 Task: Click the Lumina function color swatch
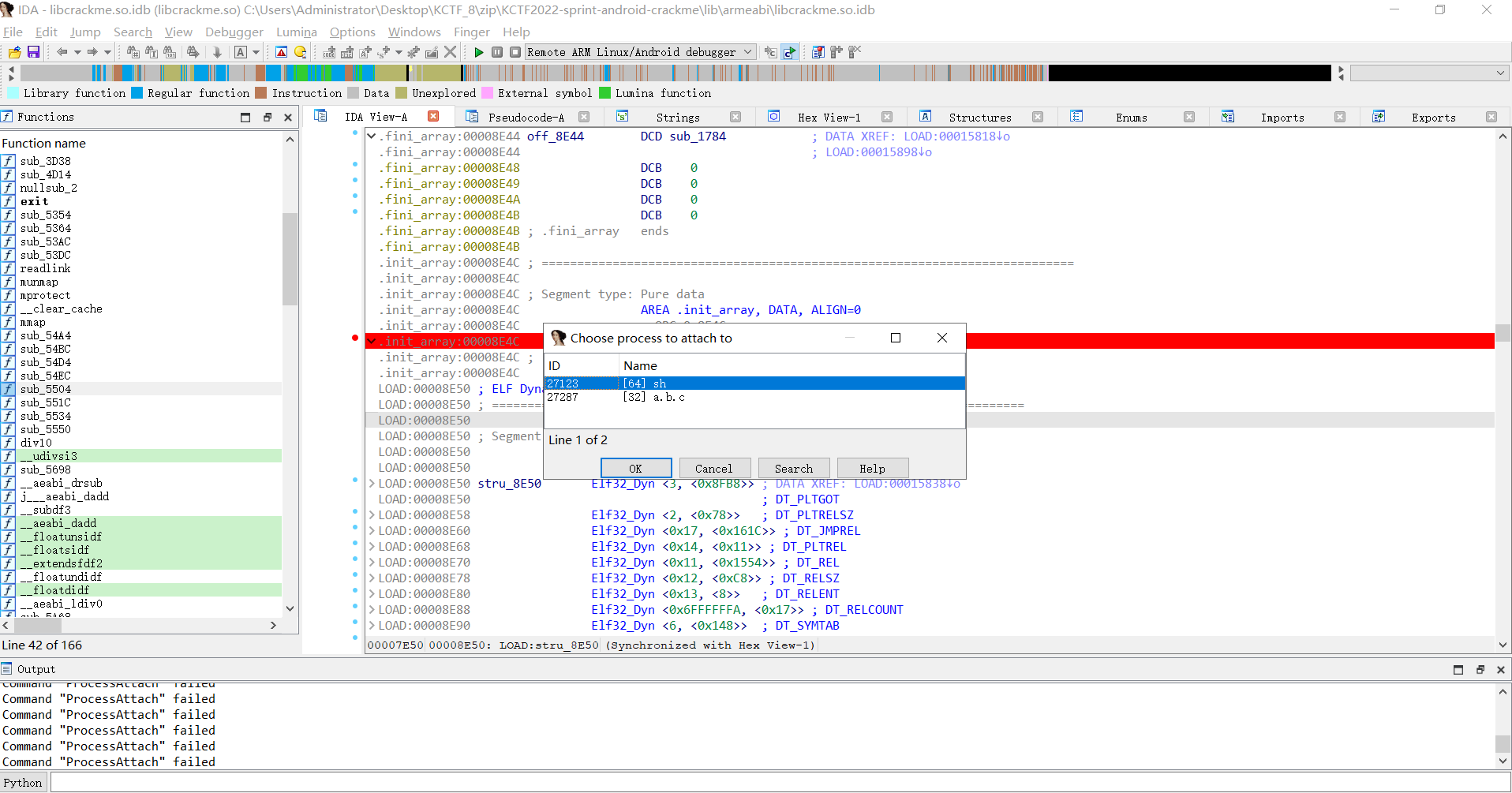(604, 93)
